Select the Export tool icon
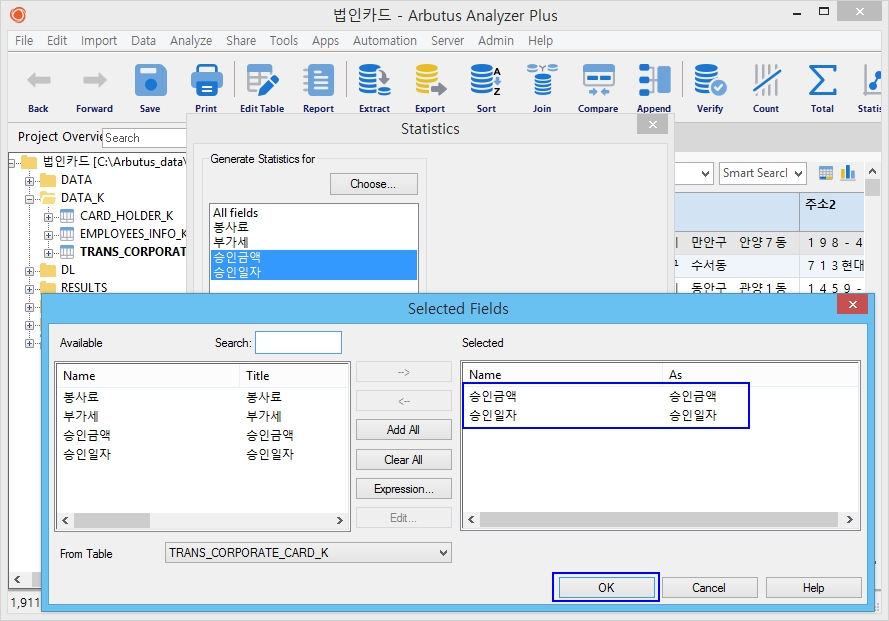Screen dimensions: 889x621 pyautogui.click(x=430, y=80)
